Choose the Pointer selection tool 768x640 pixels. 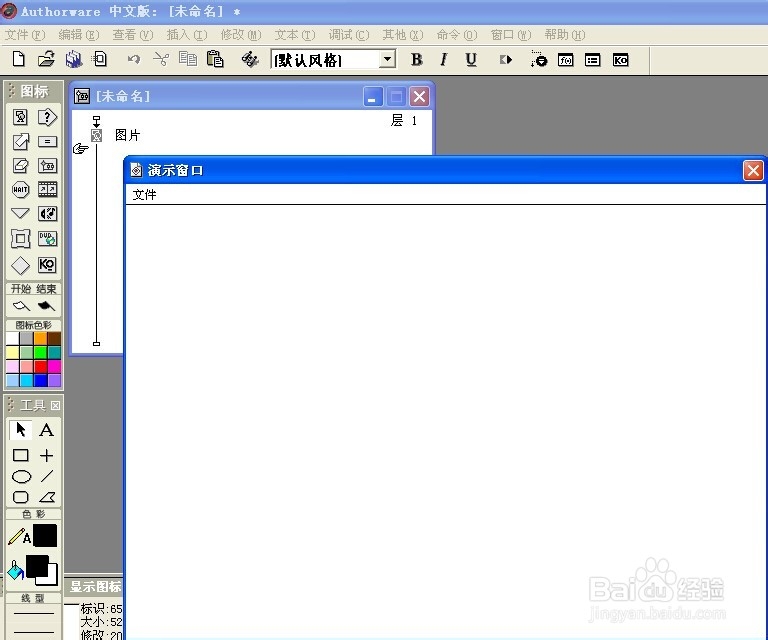[21, 429]
